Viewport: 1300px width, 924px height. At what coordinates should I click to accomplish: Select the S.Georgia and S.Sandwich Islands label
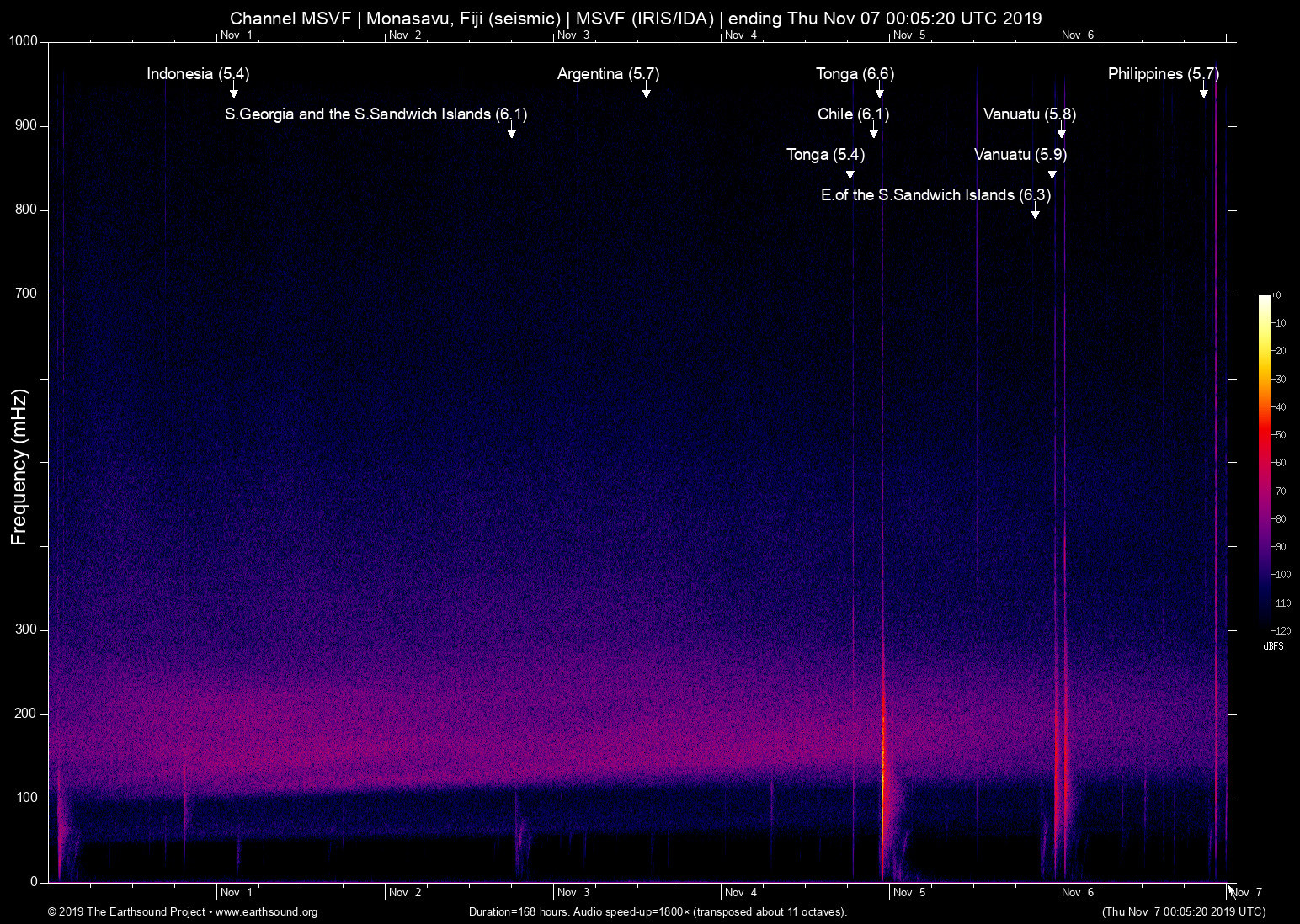376,114
